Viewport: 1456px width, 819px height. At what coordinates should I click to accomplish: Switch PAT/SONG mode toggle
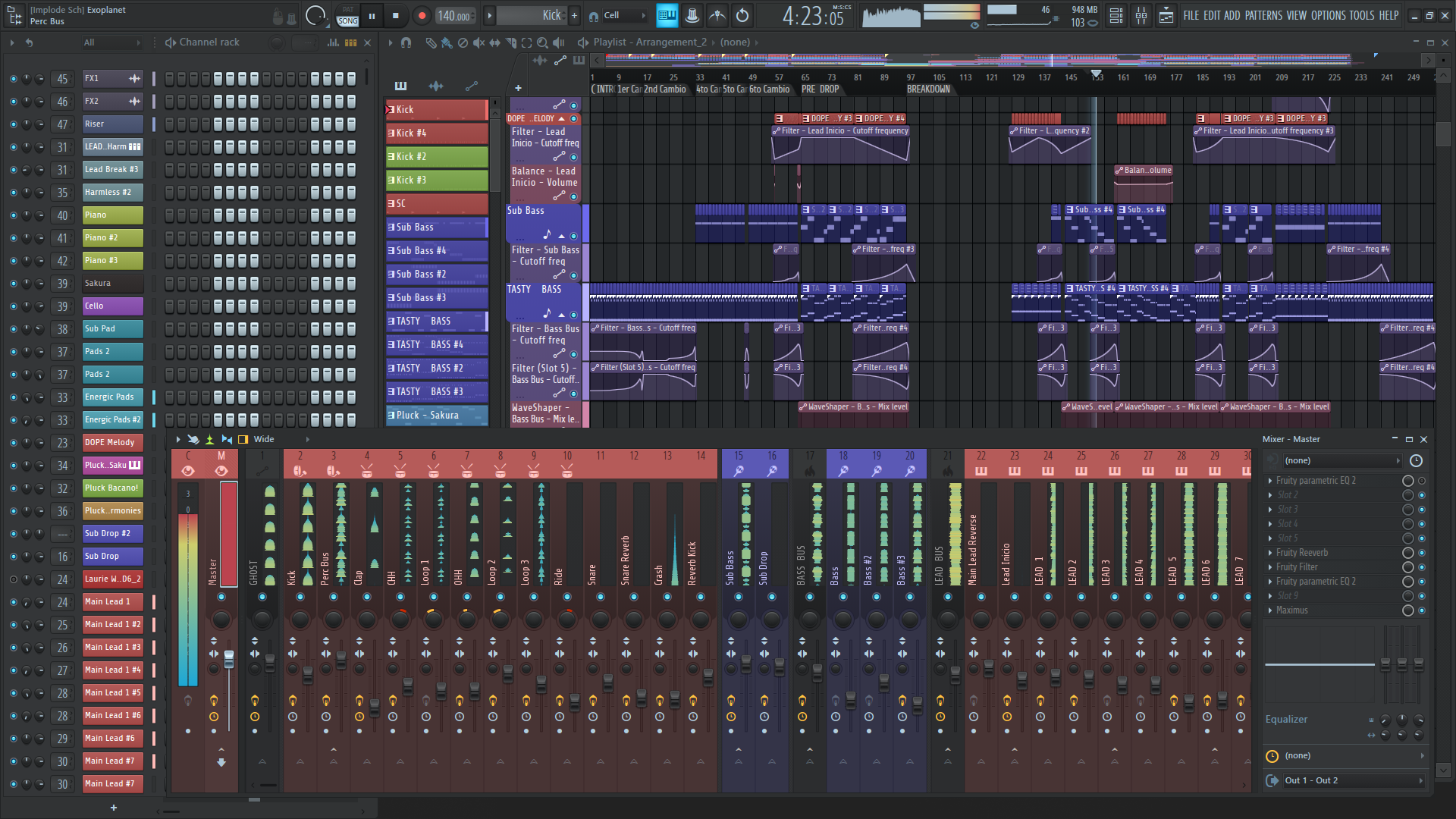coord(347,15)
